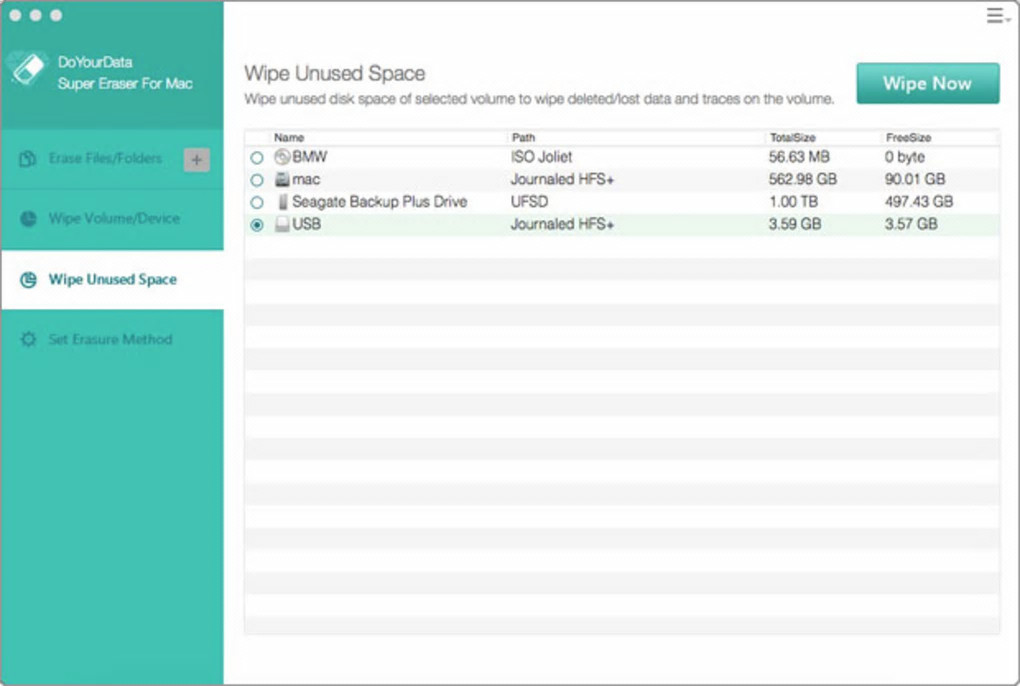
Task: Open the hamburger menu dropdown
Action: click(x=997, y=16)
